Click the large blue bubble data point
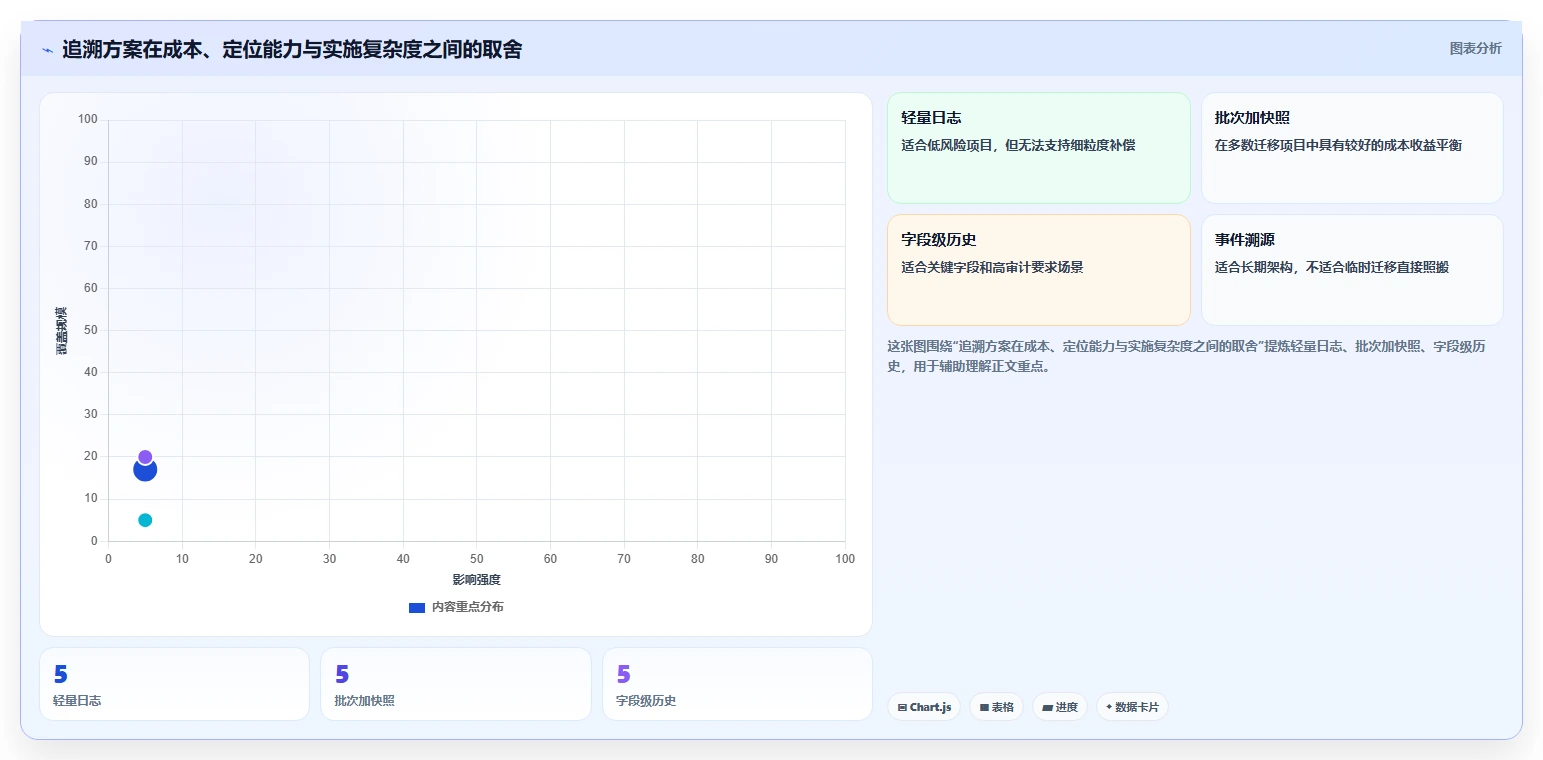Image resolution: width=1543 pixels, height=760 pixels. (145, 470)
